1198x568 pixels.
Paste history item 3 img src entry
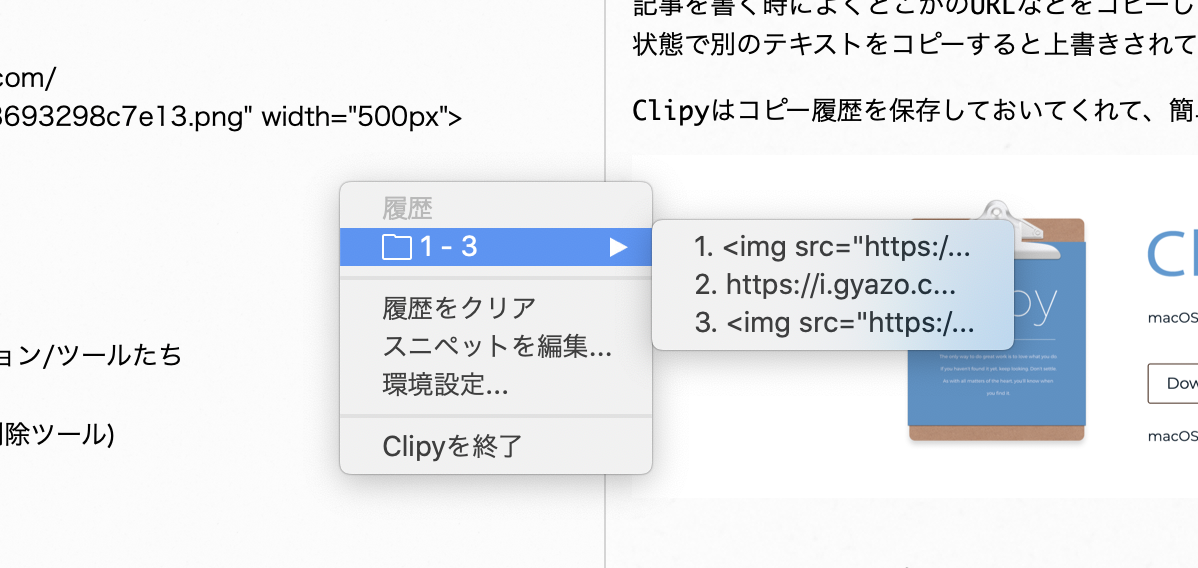[833, 323]
